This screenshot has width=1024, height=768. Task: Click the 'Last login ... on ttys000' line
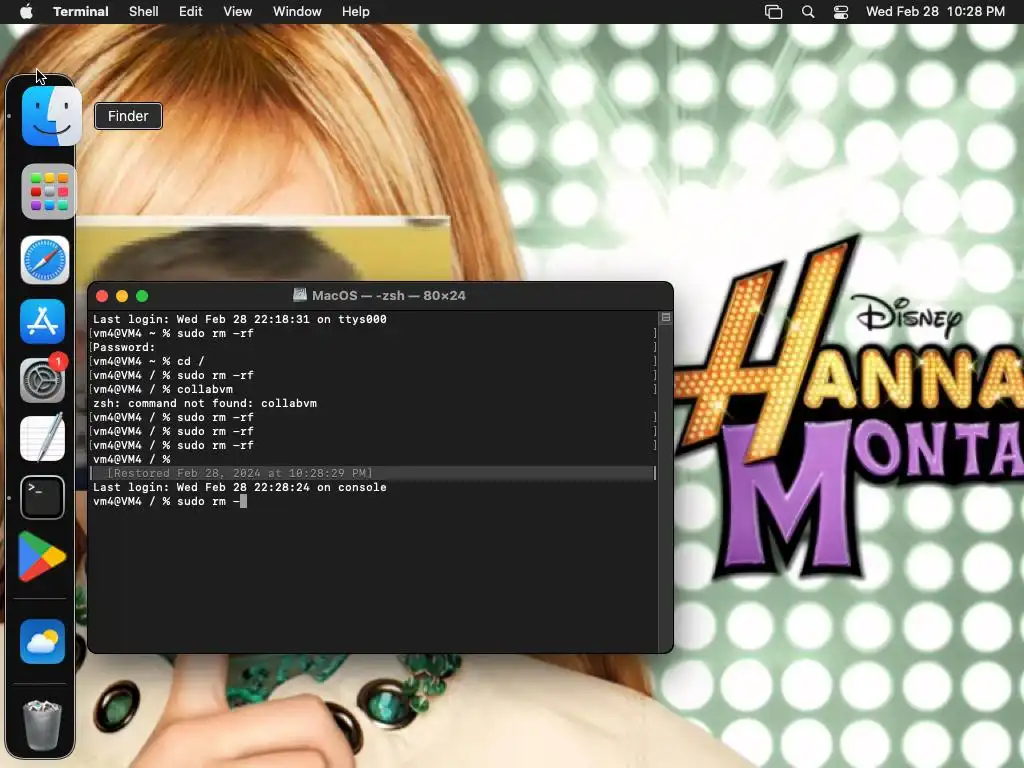point(240,319)
